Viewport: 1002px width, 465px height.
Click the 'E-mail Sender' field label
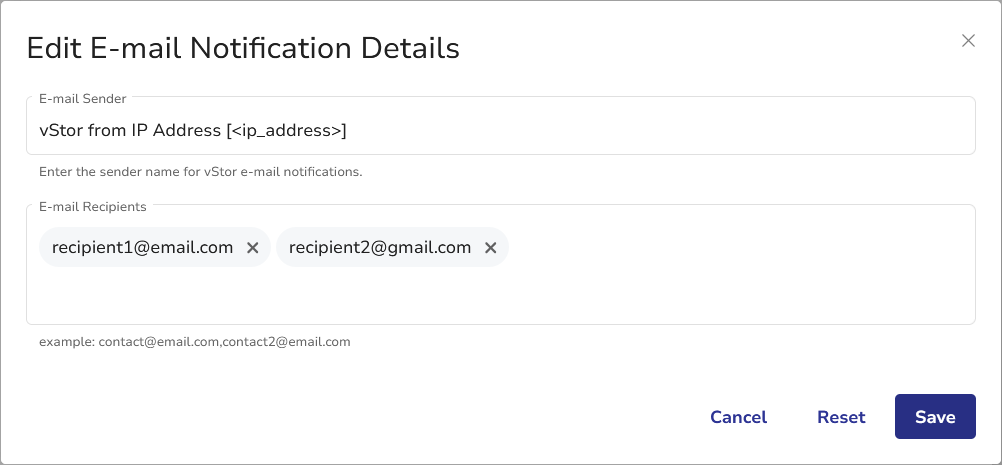click(x=82, y=99)
